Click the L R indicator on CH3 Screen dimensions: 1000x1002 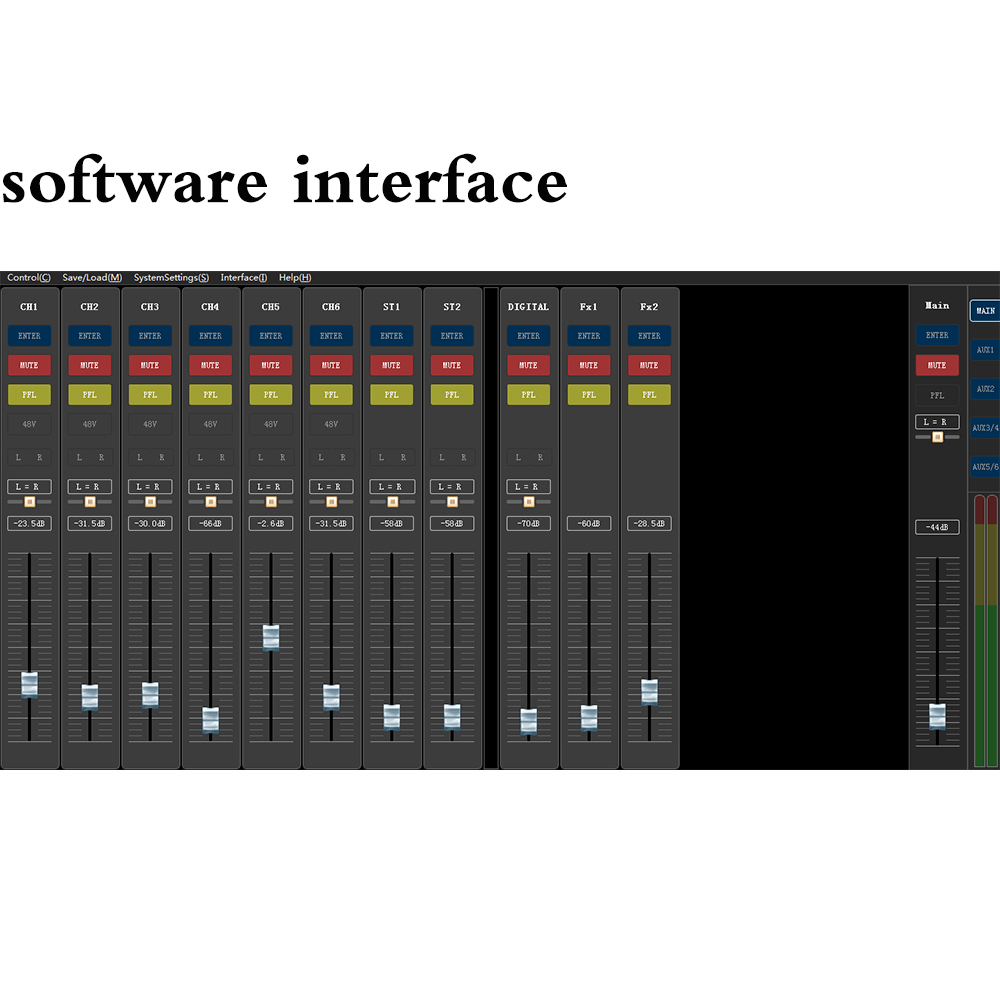[x=150, y=458]
